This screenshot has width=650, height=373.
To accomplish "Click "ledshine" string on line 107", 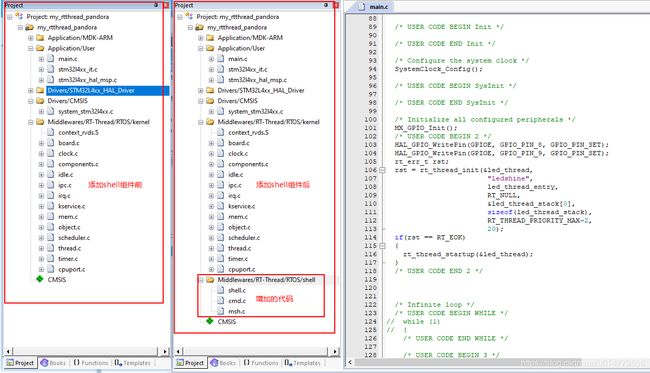I will tap(510, 179).
